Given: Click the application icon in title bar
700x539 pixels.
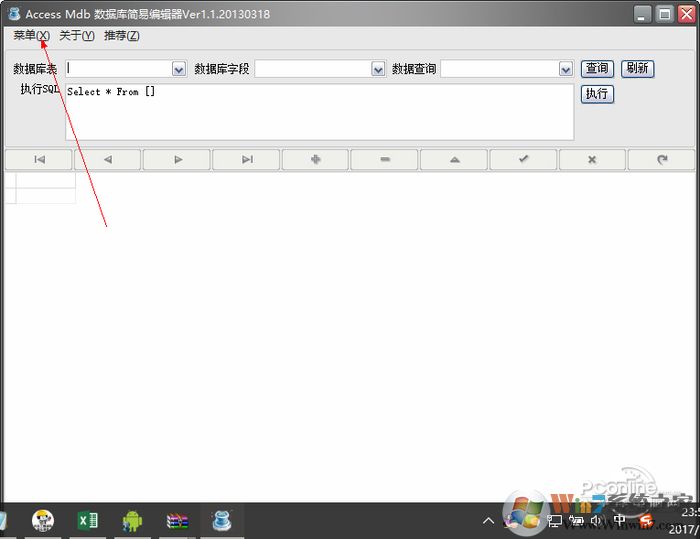Looking at the screenshot, I should 14,13.
